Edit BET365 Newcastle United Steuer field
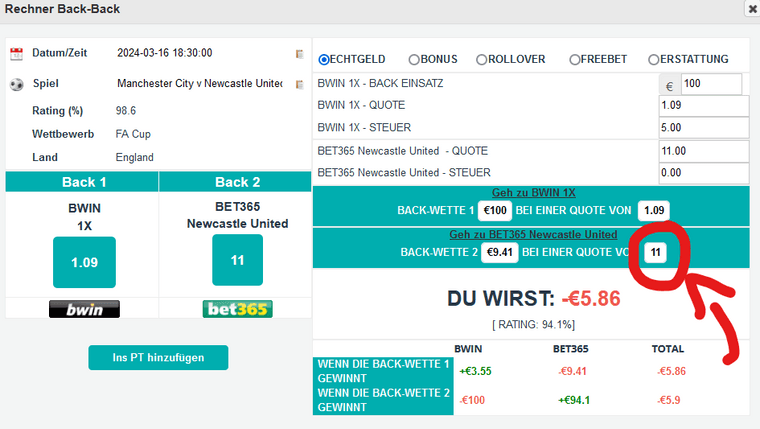The width and height of the screenshot is (760, 429). pyautogui.click(x=704, y=173)
